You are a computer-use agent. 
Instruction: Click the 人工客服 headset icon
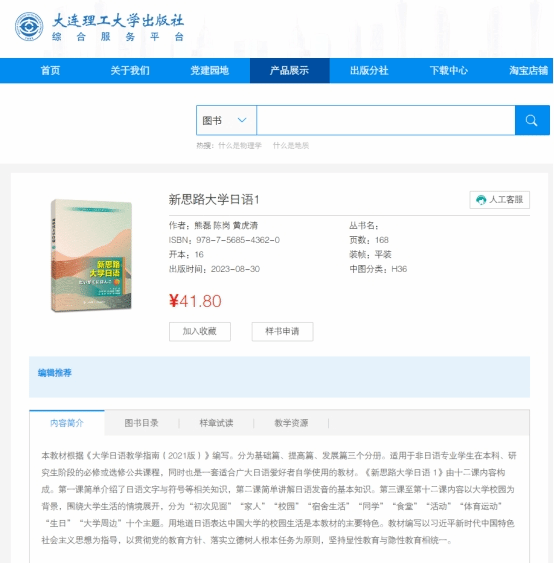[x=481, y=200]
